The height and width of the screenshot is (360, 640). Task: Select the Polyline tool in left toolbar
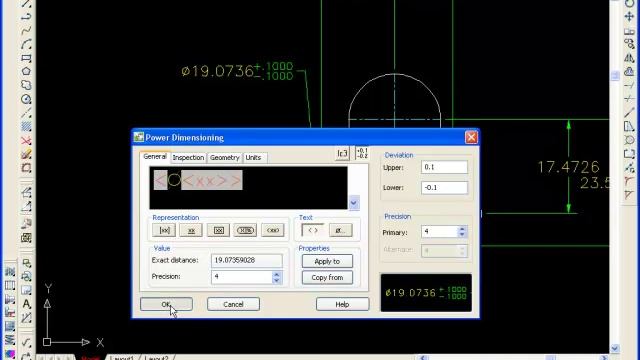26,16
